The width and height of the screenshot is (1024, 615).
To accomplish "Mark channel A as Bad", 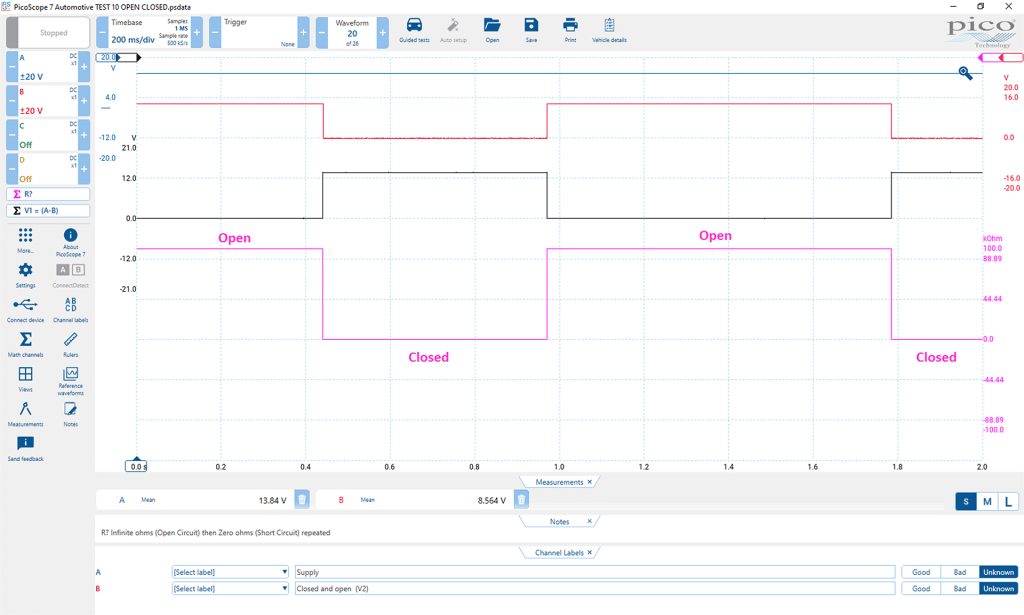I will click(x=959, y=572).
